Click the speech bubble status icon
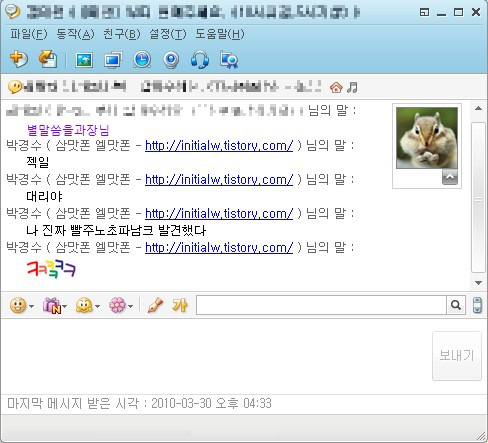Screen dimensions: 488x443 15,87
